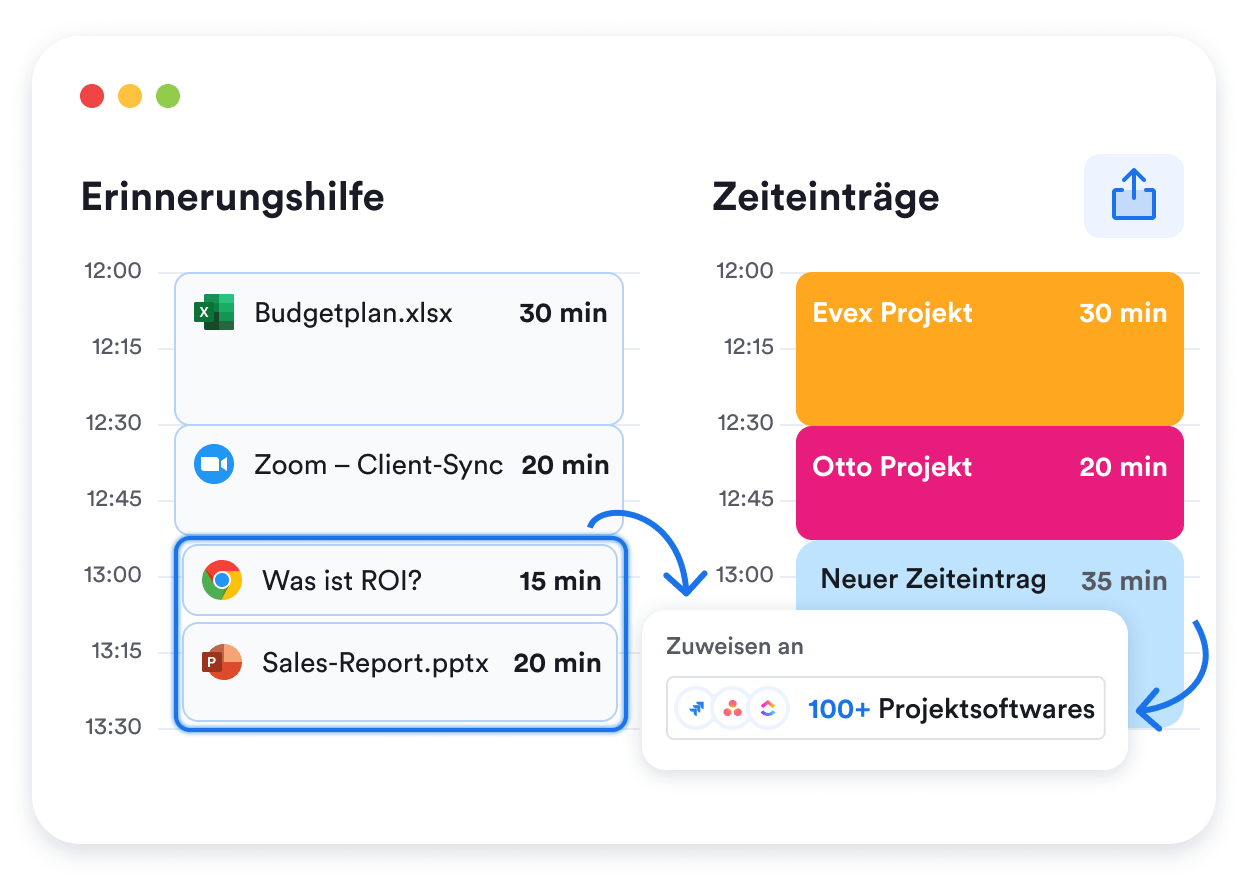Click the Zoom icon in the Client-Sync entry
1248x880 pixels.
point(214,464)
